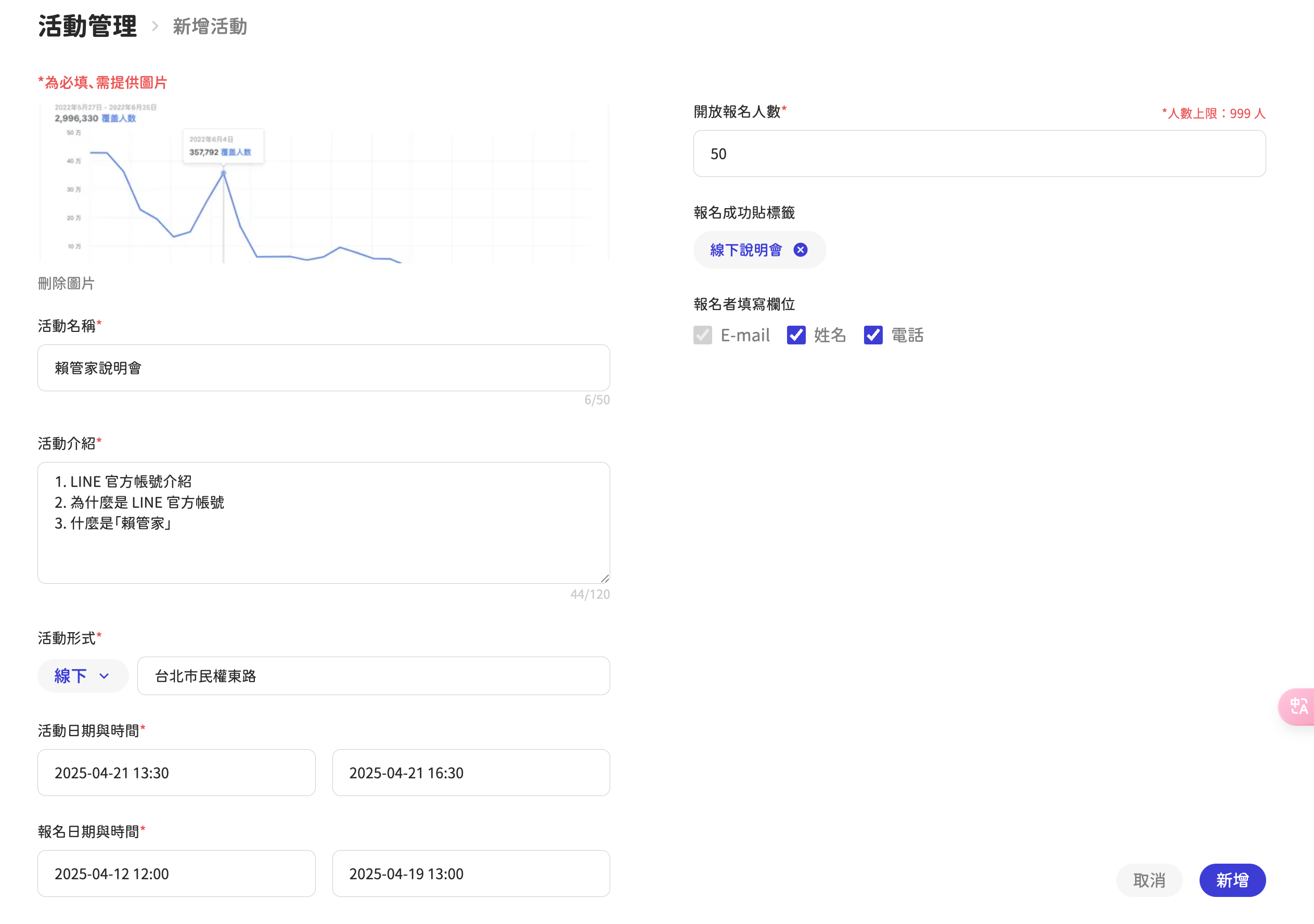Click the 活動形式 label

(x=70, y=638)
